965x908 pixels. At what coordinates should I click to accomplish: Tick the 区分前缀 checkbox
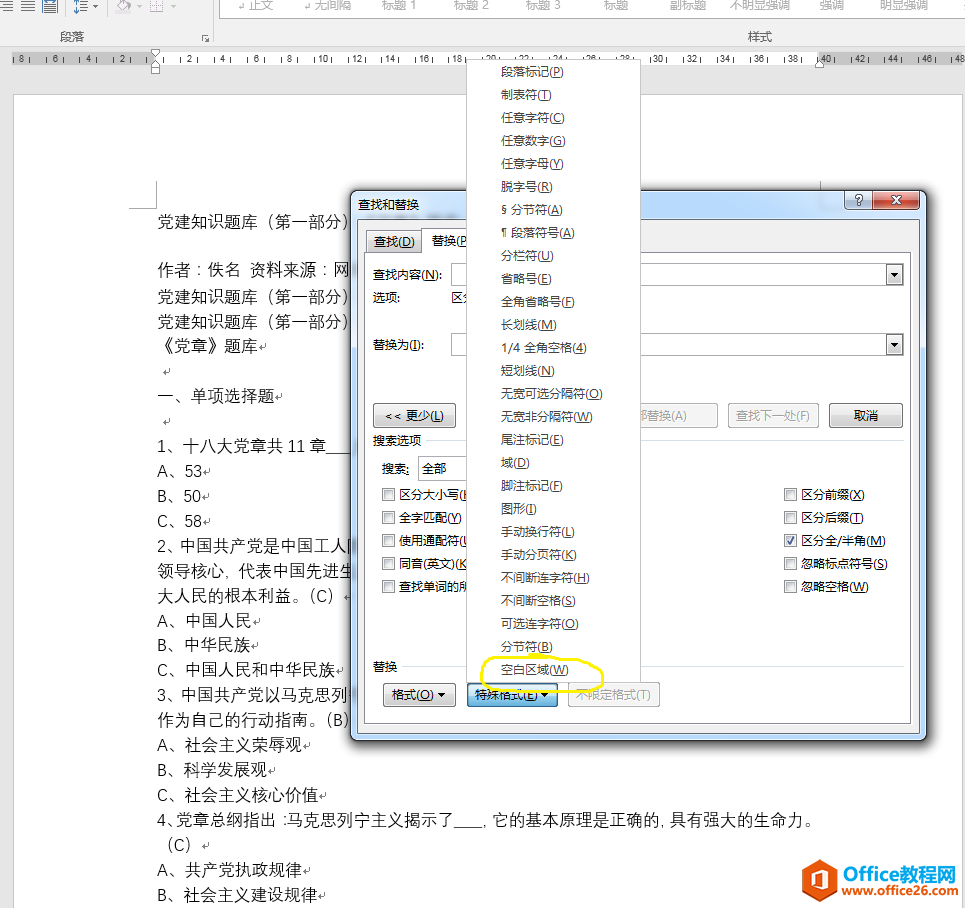(790, 494)
